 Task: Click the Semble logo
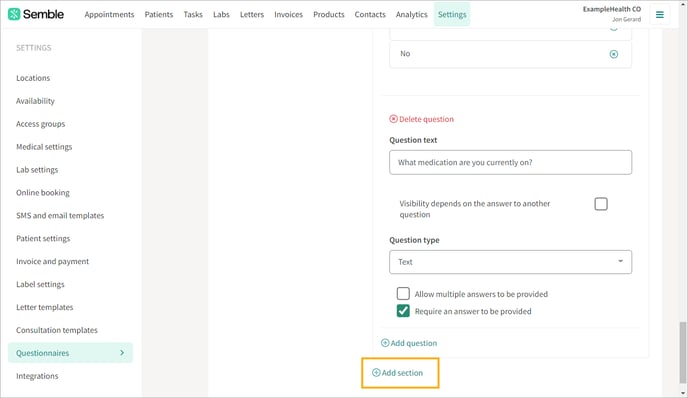[36, 14]
